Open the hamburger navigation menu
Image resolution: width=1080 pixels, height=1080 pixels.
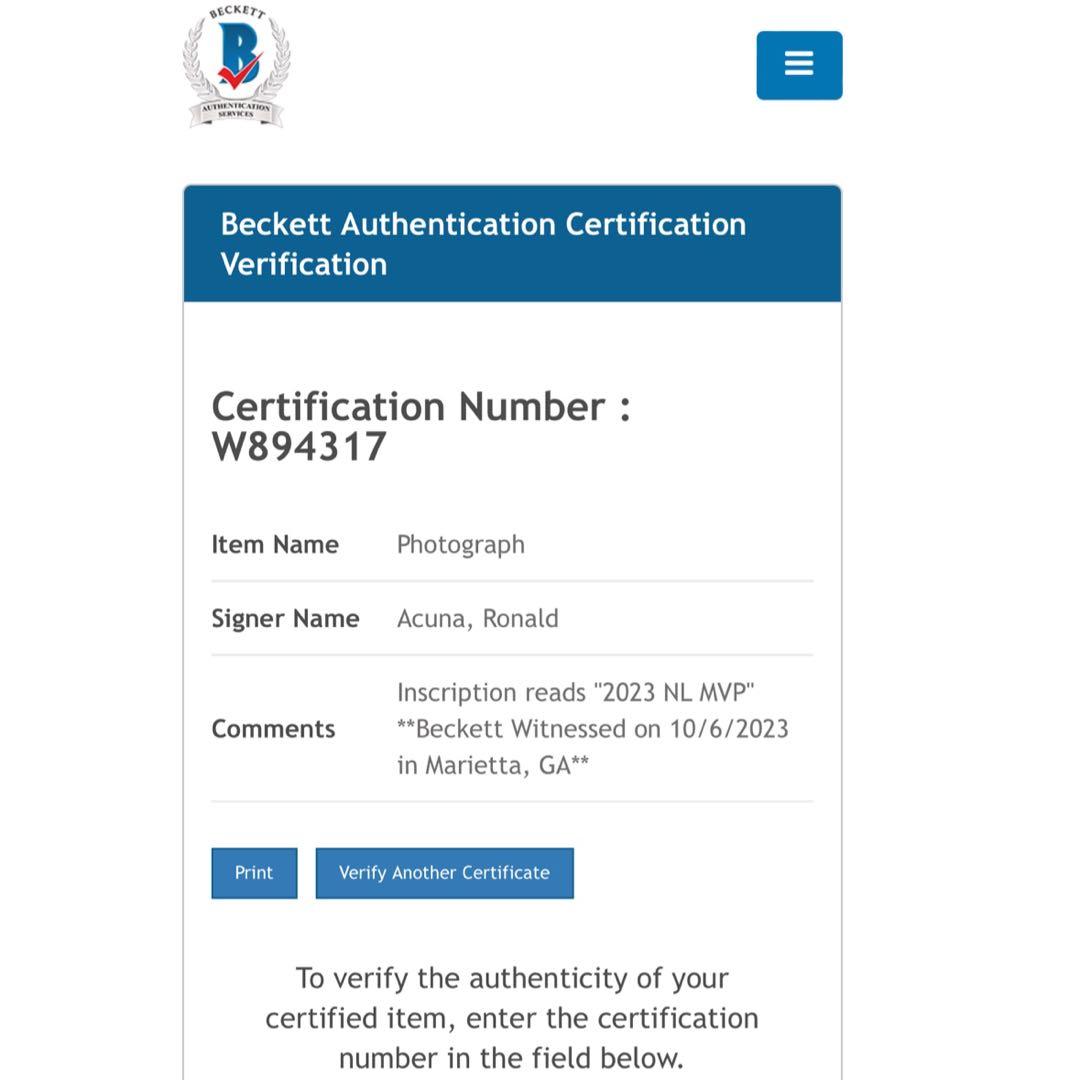(799, 65)
